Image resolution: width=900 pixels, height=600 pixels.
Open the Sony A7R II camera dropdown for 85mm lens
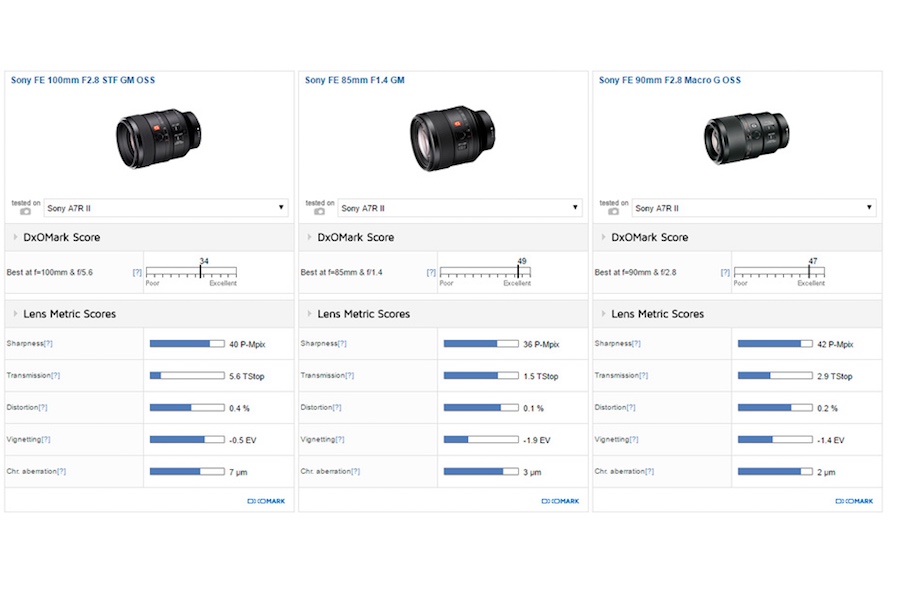click(x=460, y=208)
